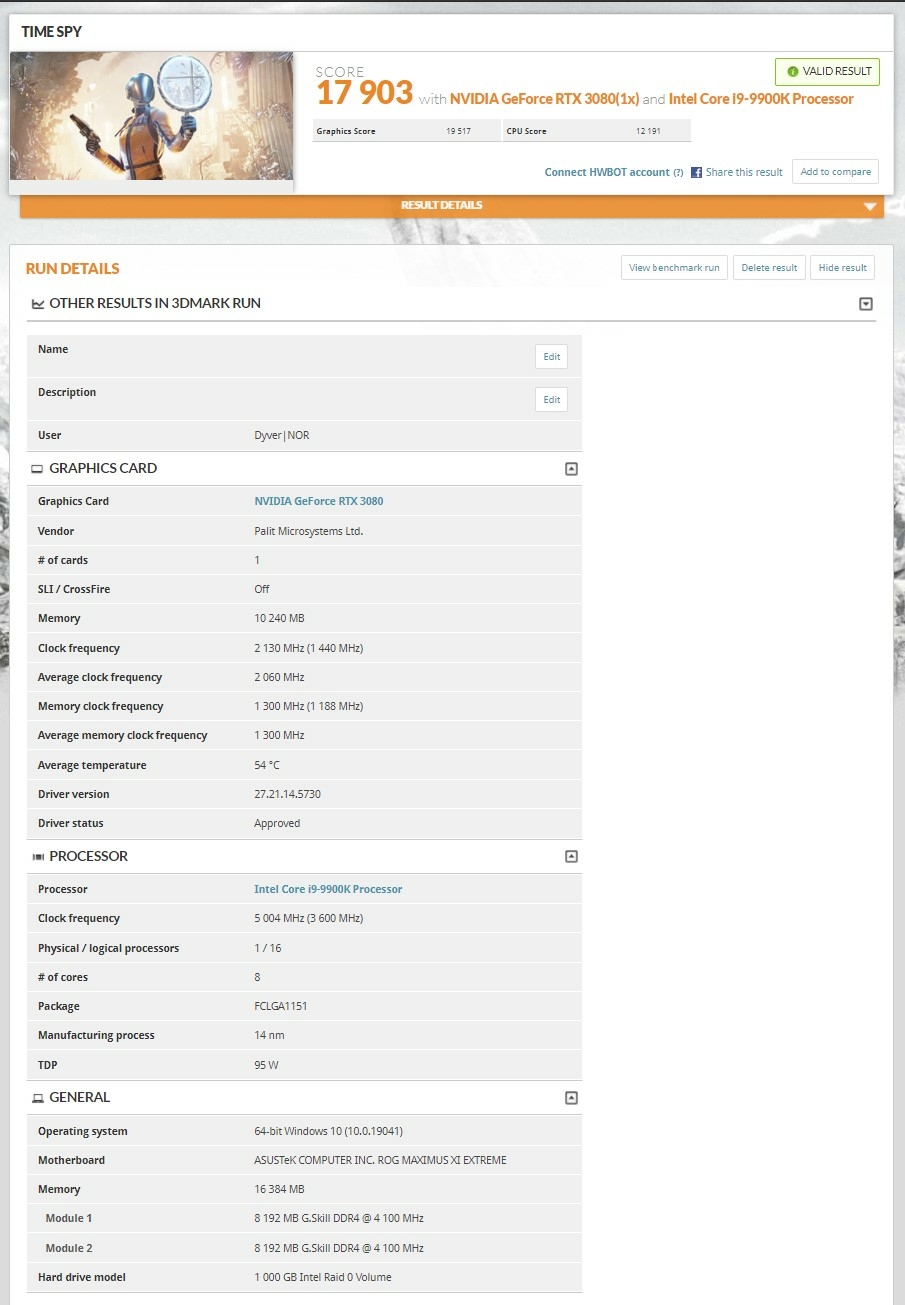Click manufacturing process 14 nm value
905x1305 pixels.
[x=269, y=1036]
